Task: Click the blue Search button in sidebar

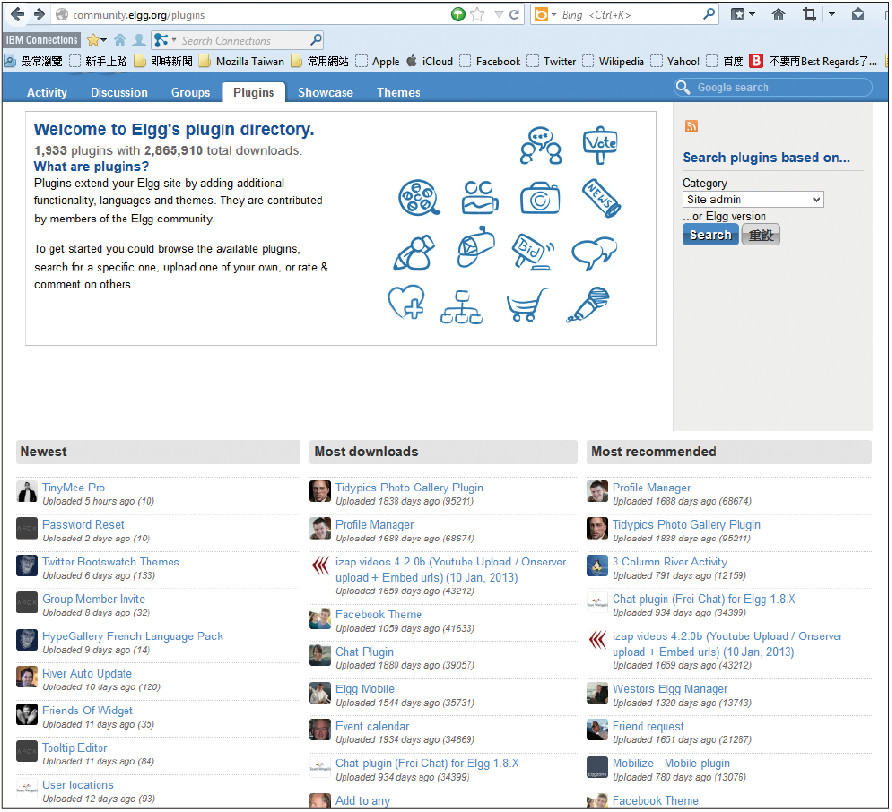Action: pos(711,235)
